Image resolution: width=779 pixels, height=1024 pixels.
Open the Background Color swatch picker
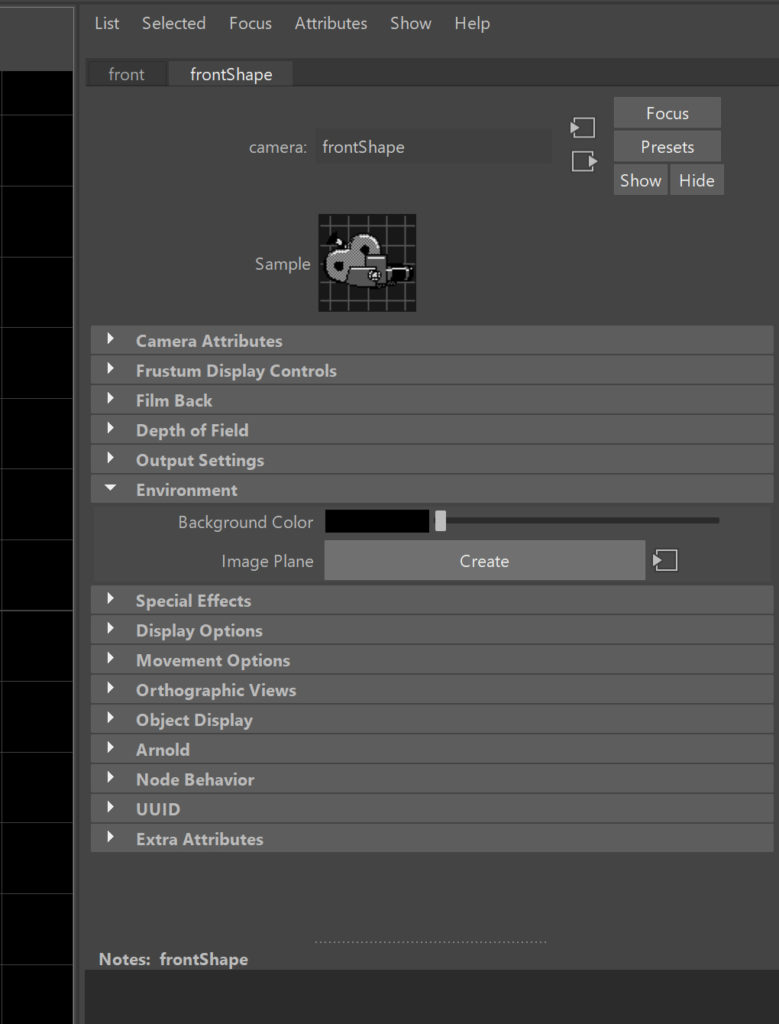coord(377,521)
